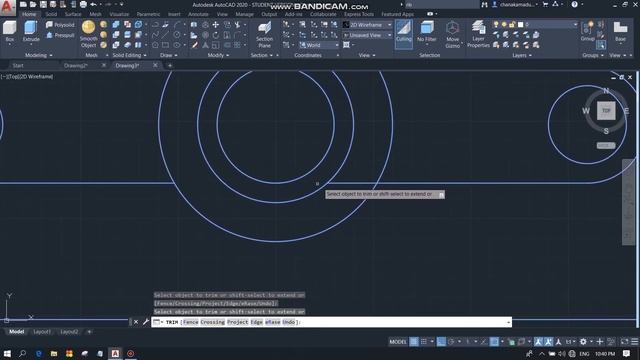Toggle Clean Screen icon in status bar

pyautogui.click(x=624, y=342)
